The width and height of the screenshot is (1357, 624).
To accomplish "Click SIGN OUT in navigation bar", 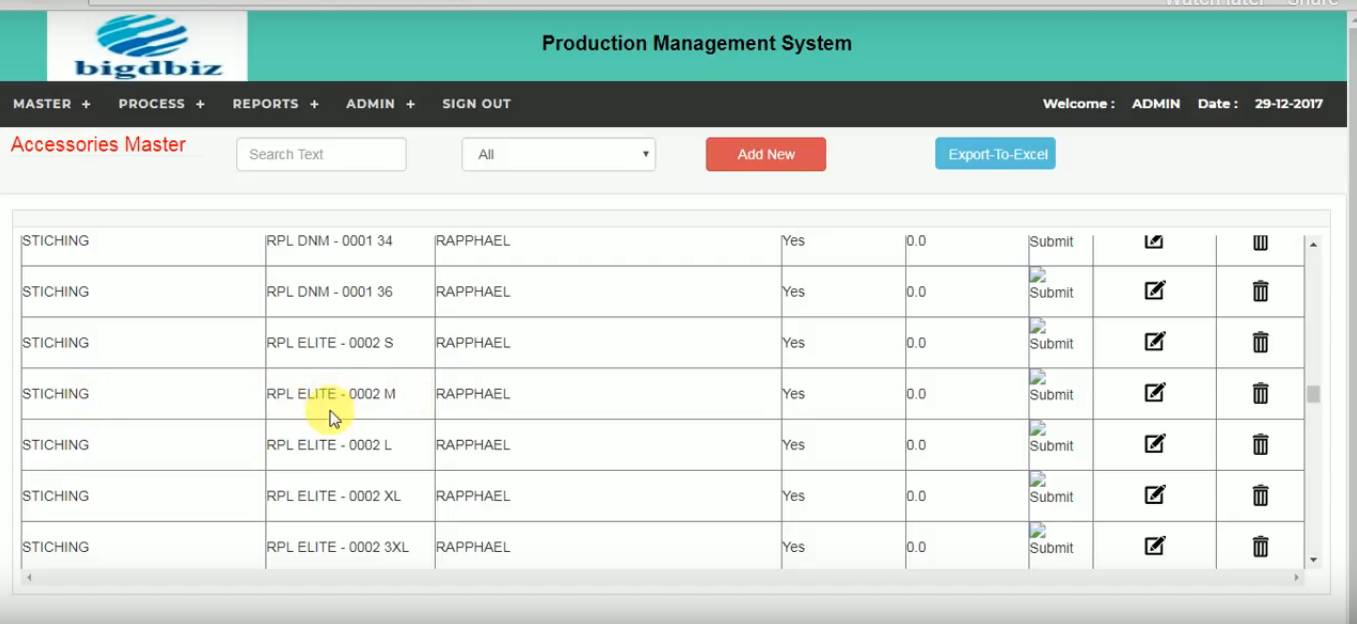I will (x=476, y=104).
